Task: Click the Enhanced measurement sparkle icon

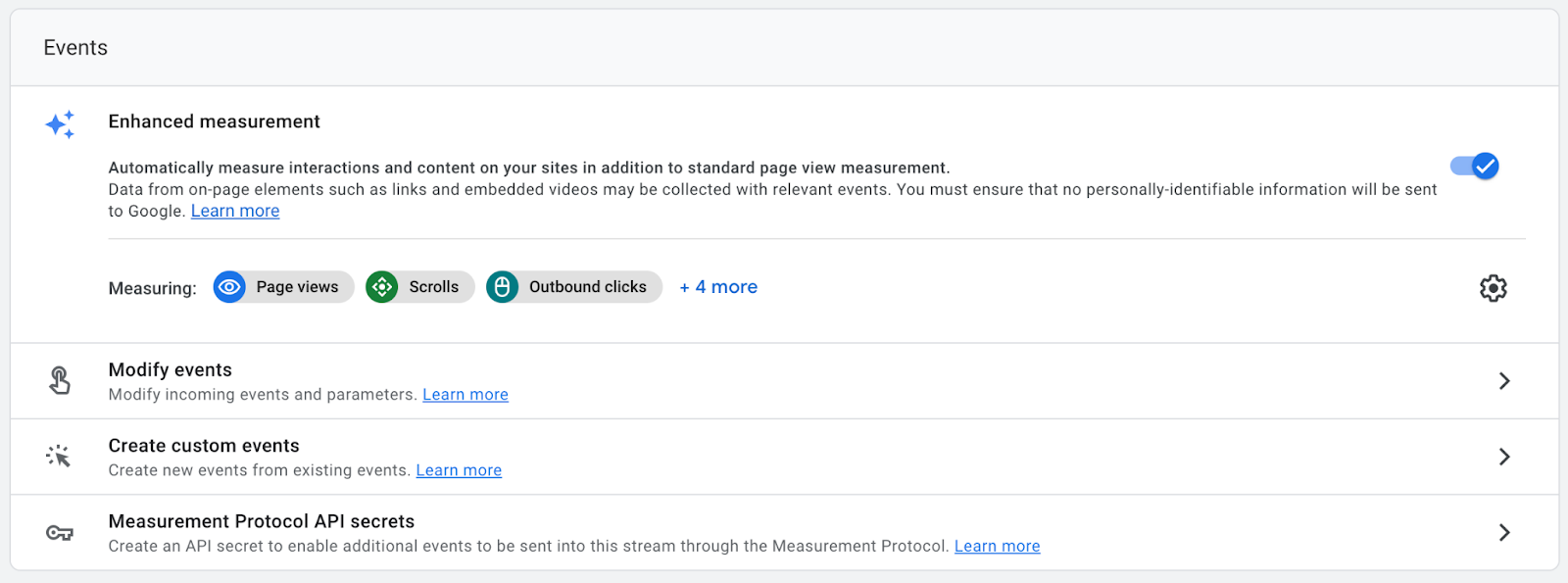Action: (60, 124)
